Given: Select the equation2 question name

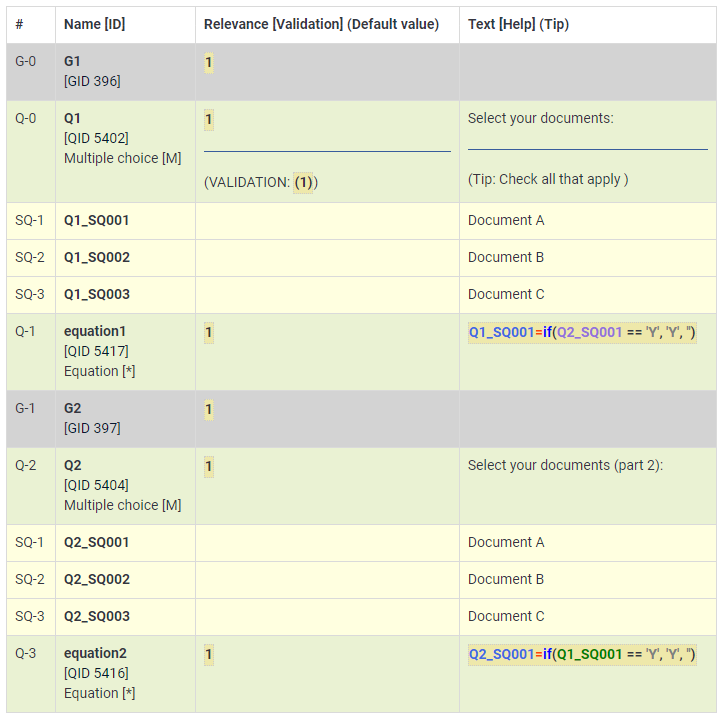Looking at the screenshot, I should (95, 654).
